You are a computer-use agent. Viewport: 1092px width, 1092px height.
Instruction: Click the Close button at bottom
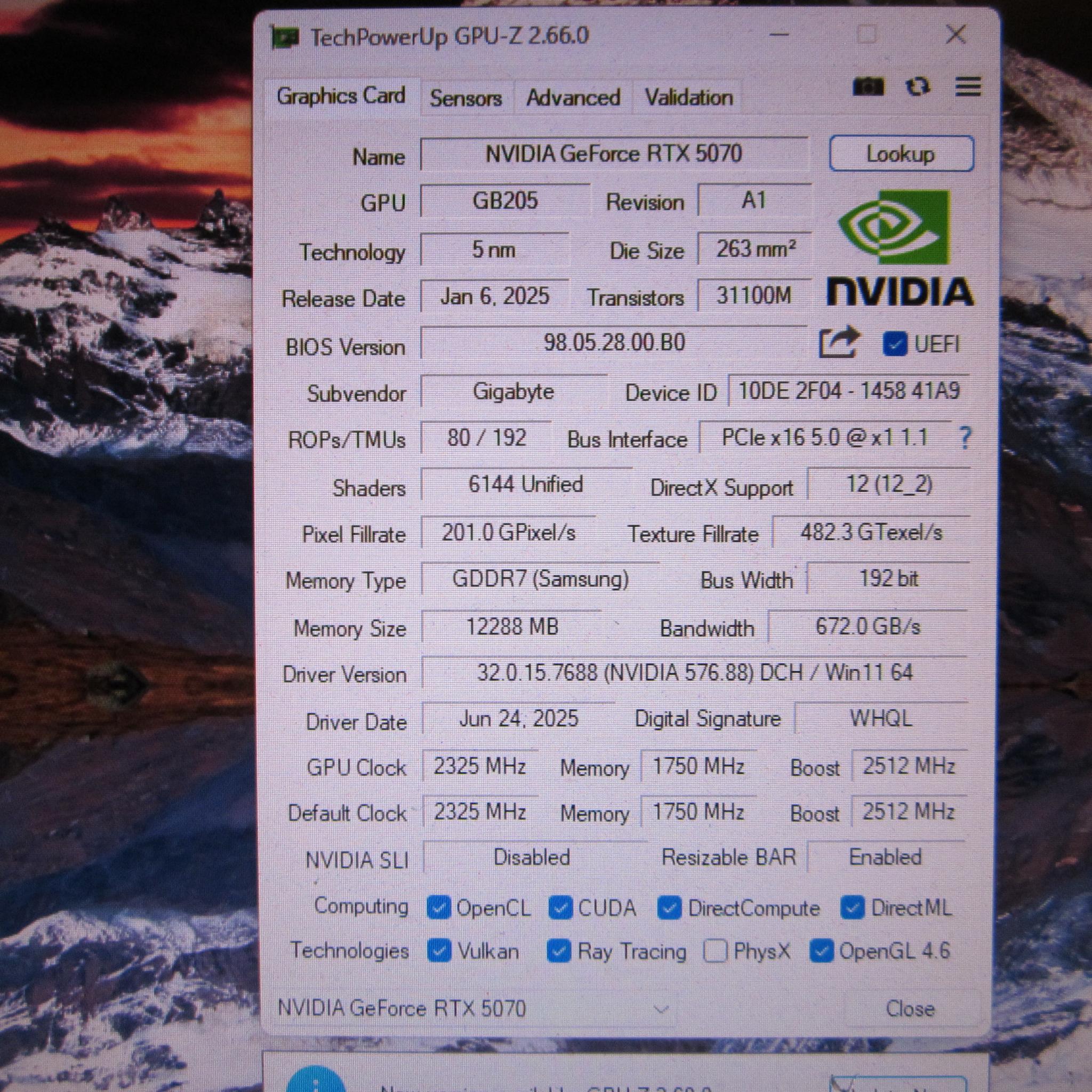click(910, 1008)
